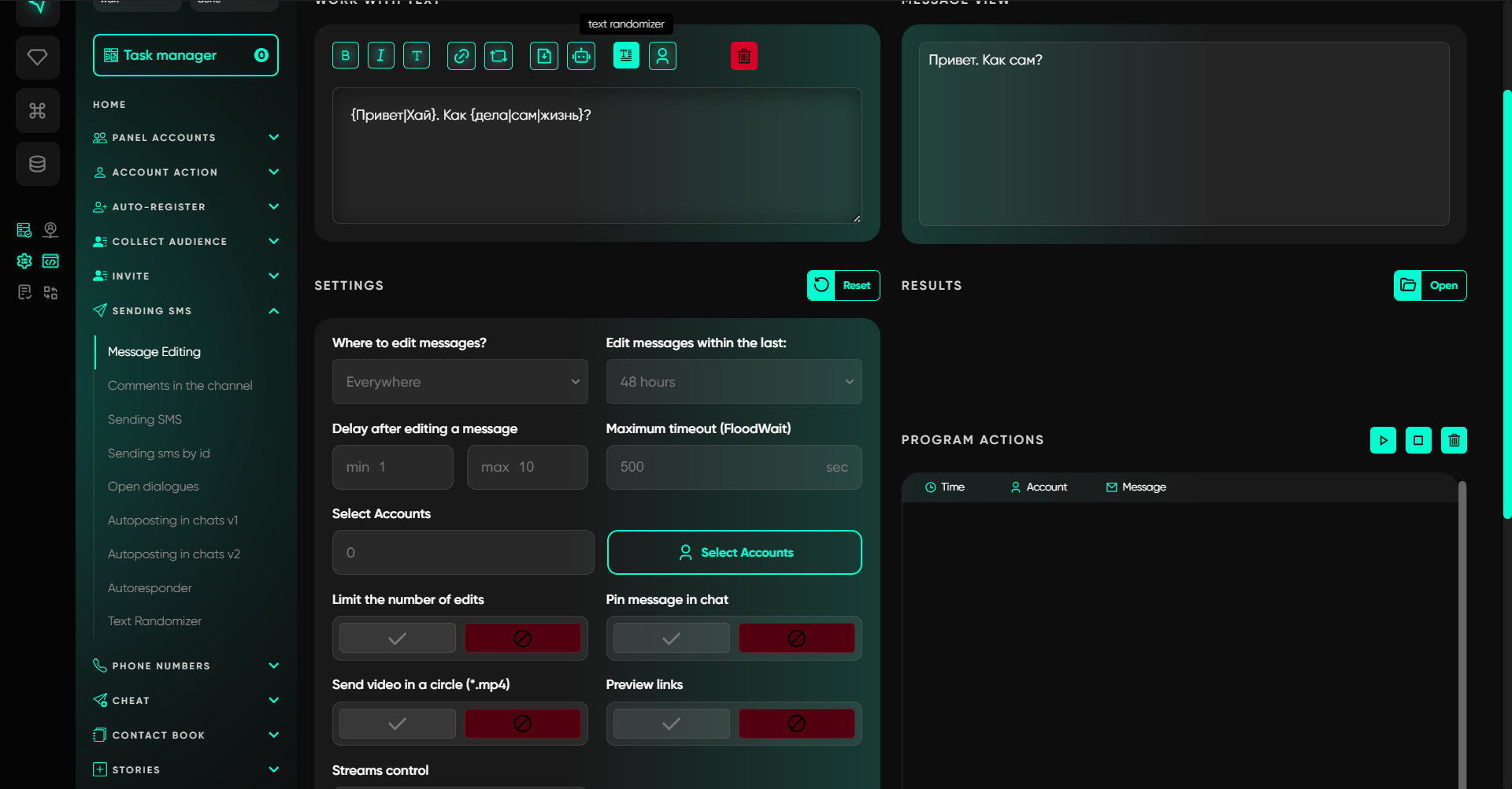Open the Where to edit messages dropdown

(x=460, y=382)
